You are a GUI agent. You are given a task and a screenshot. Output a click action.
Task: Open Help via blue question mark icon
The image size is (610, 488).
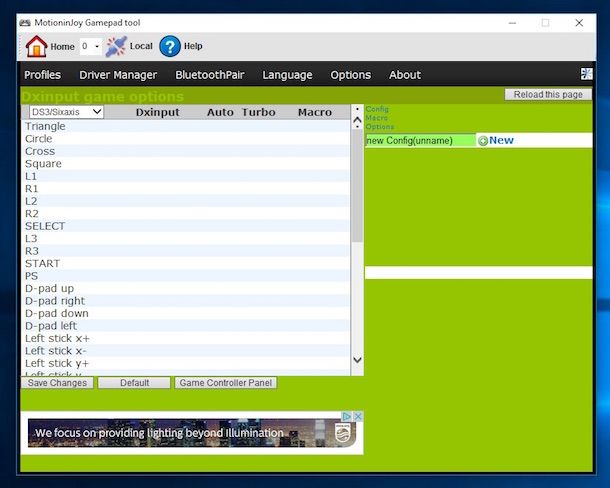tap(170, 46)
